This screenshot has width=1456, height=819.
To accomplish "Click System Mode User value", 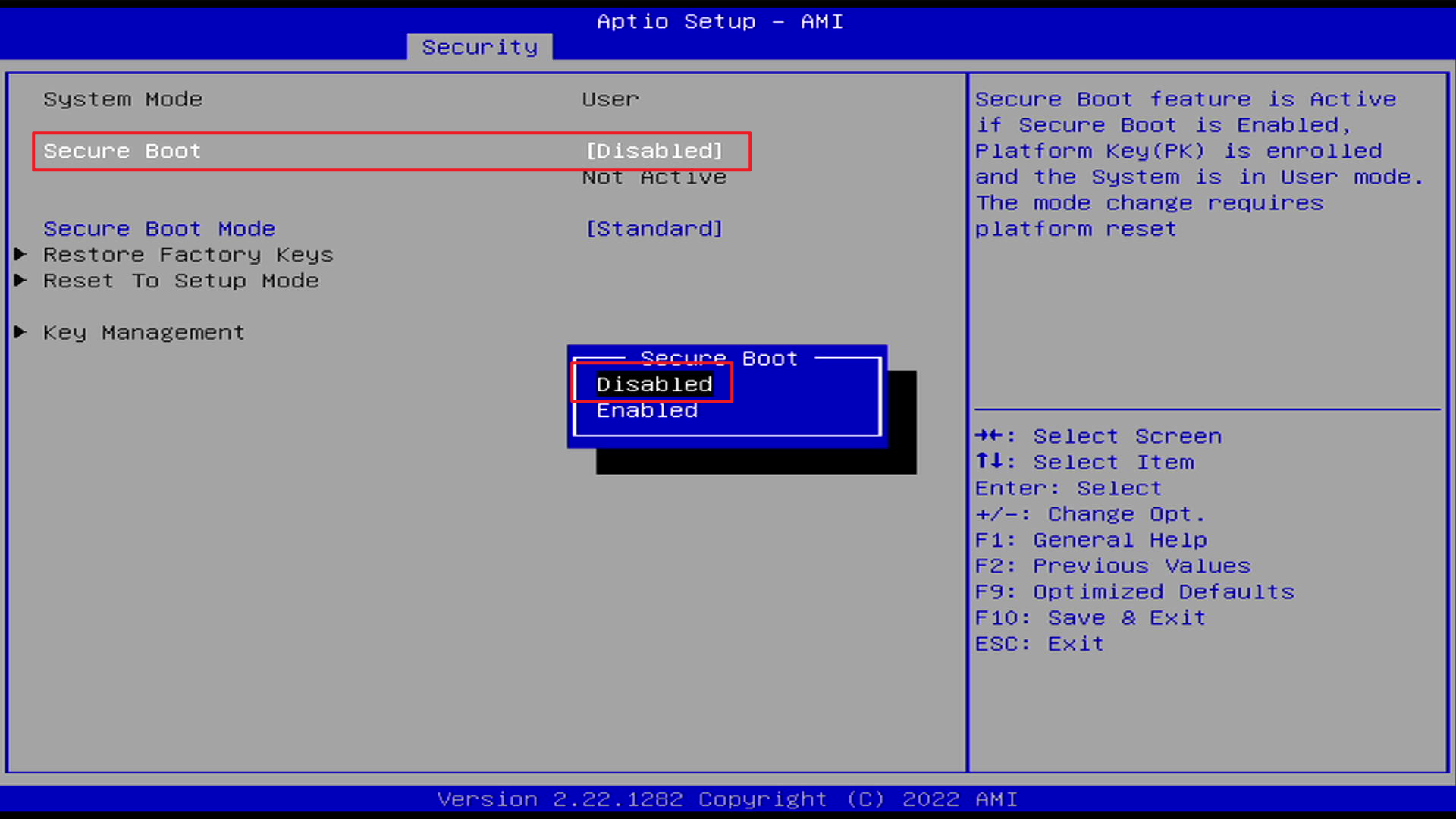I will point(610,99).
